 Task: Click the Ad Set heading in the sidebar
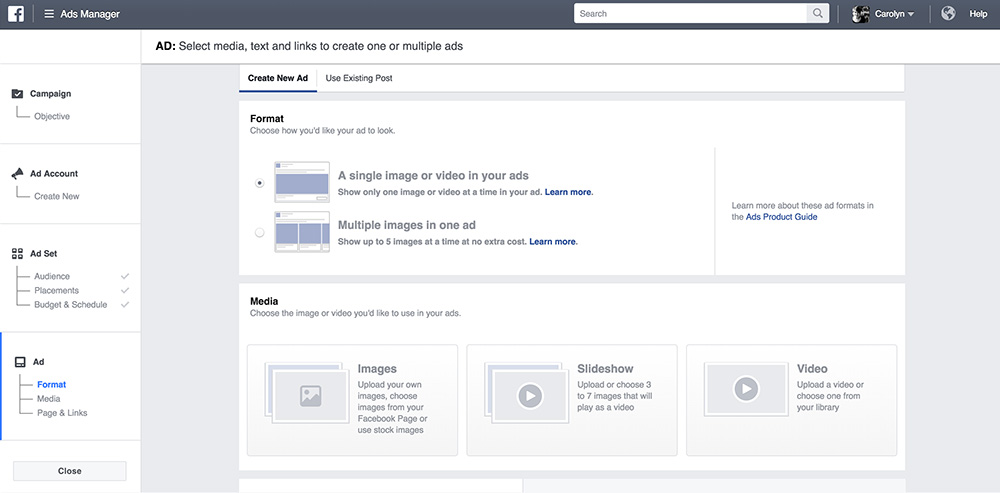point(43,253)
